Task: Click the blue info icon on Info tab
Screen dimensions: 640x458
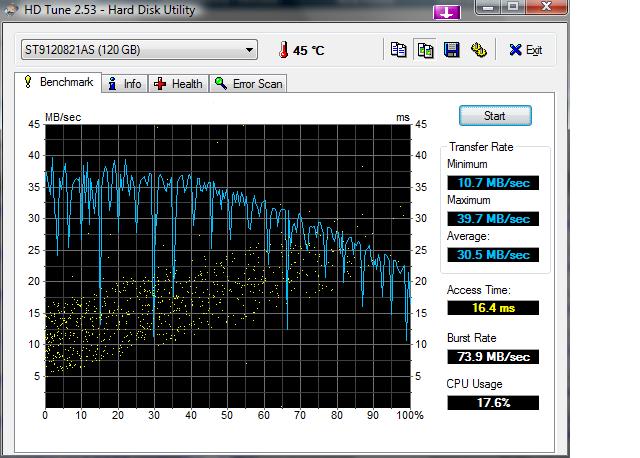Action: (112, 84)
